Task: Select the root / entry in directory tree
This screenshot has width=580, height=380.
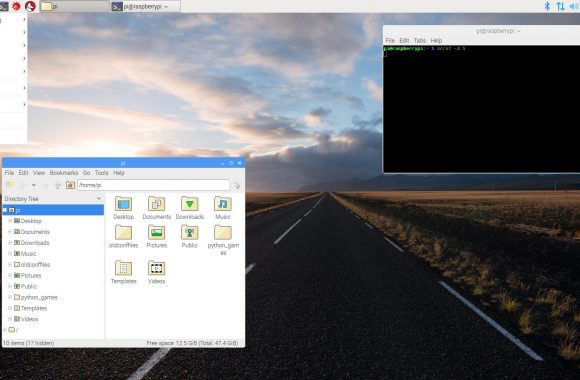Action: pos(13,330)
